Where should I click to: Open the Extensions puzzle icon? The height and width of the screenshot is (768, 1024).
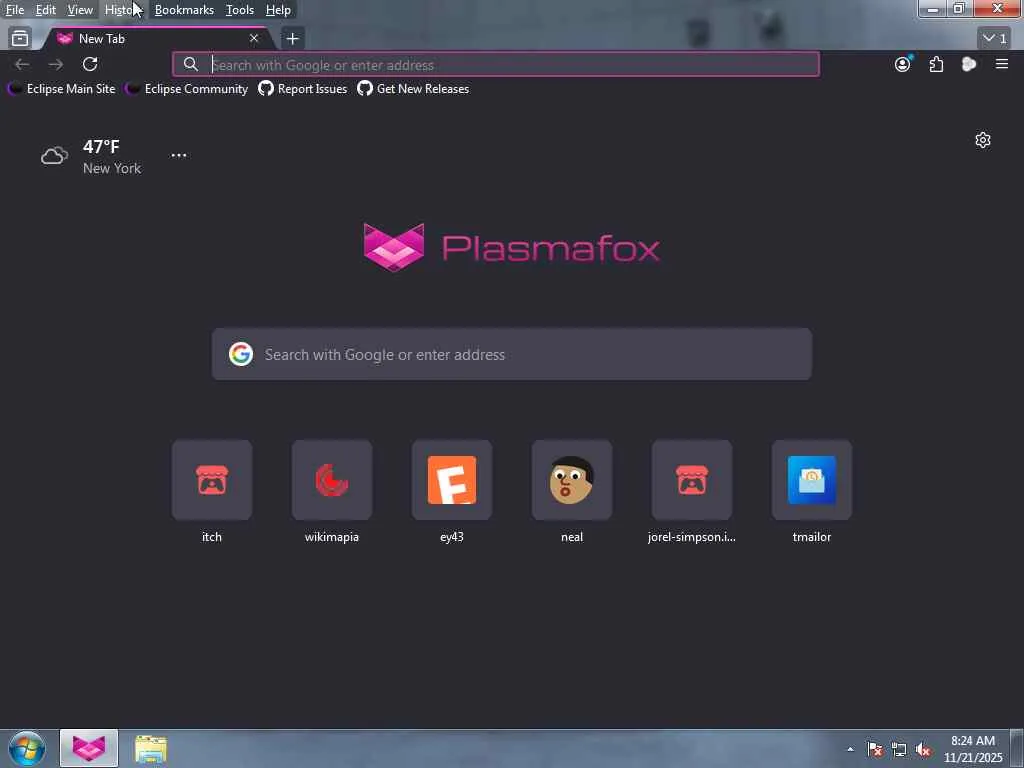(x=936, y=64)
